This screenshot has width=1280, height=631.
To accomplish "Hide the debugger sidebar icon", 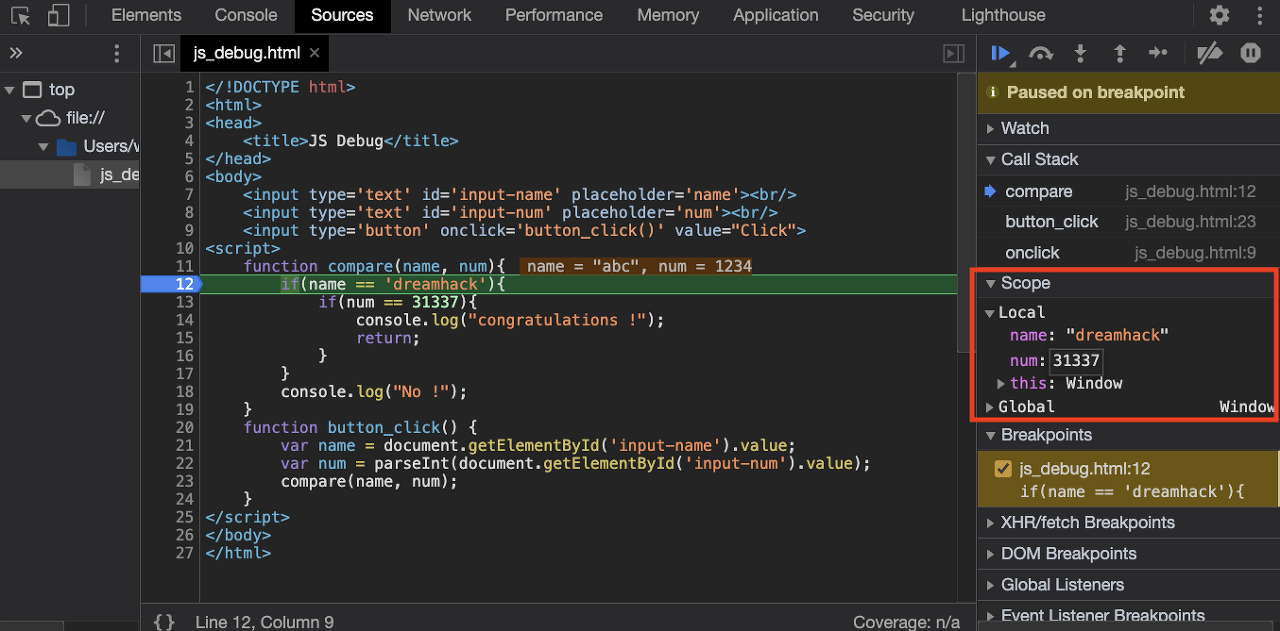I will coord(954,53).
